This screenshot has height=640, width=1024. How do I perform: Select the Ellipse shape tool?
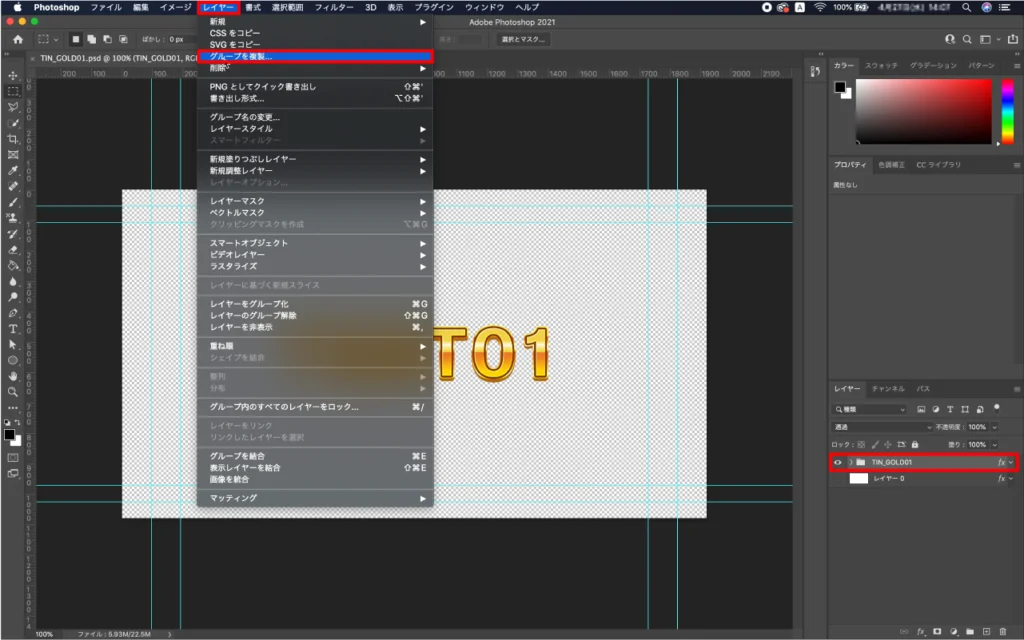12,360
